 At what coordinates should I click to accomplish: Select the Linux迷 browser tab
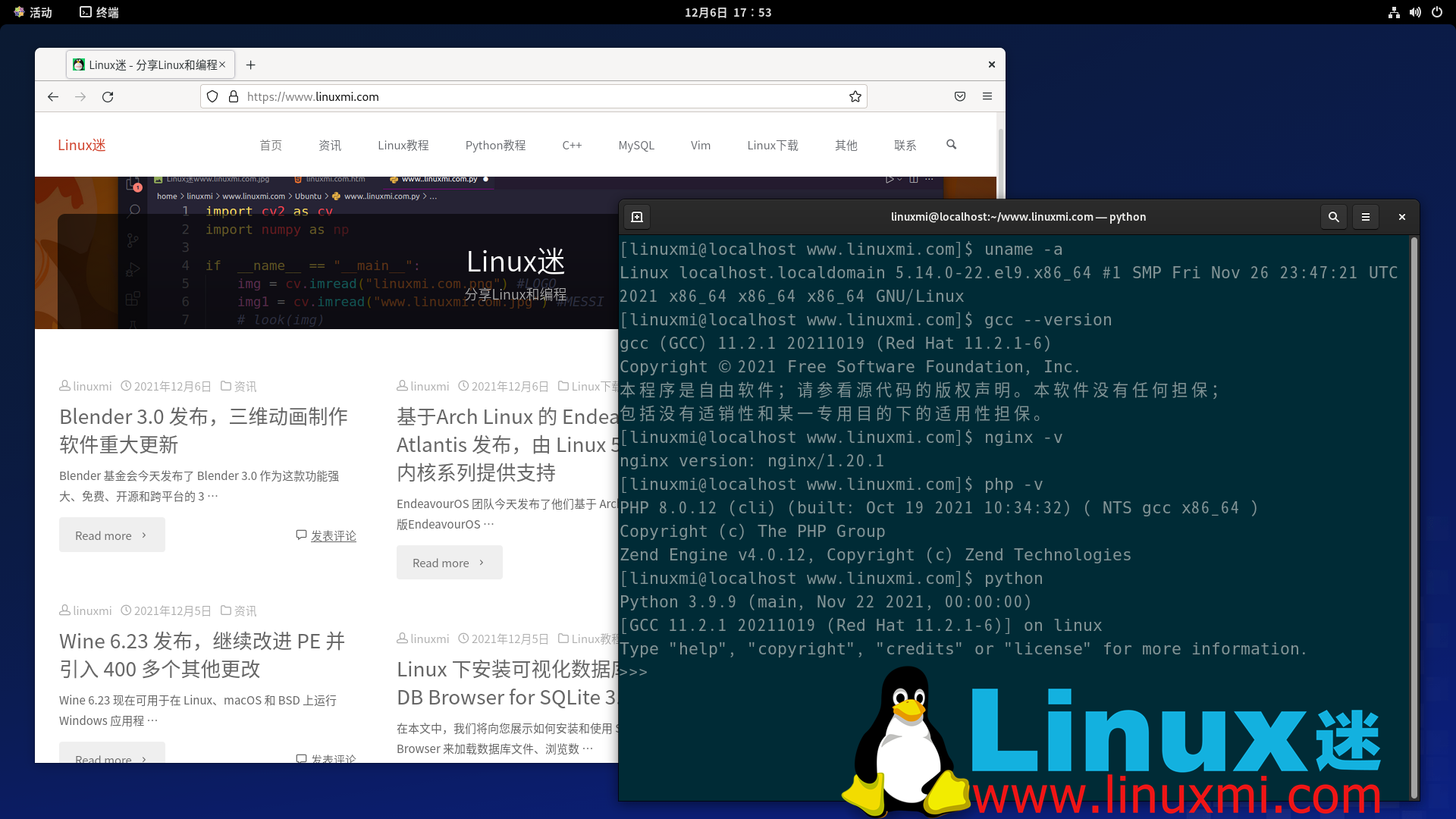click(x=150, y=65)
